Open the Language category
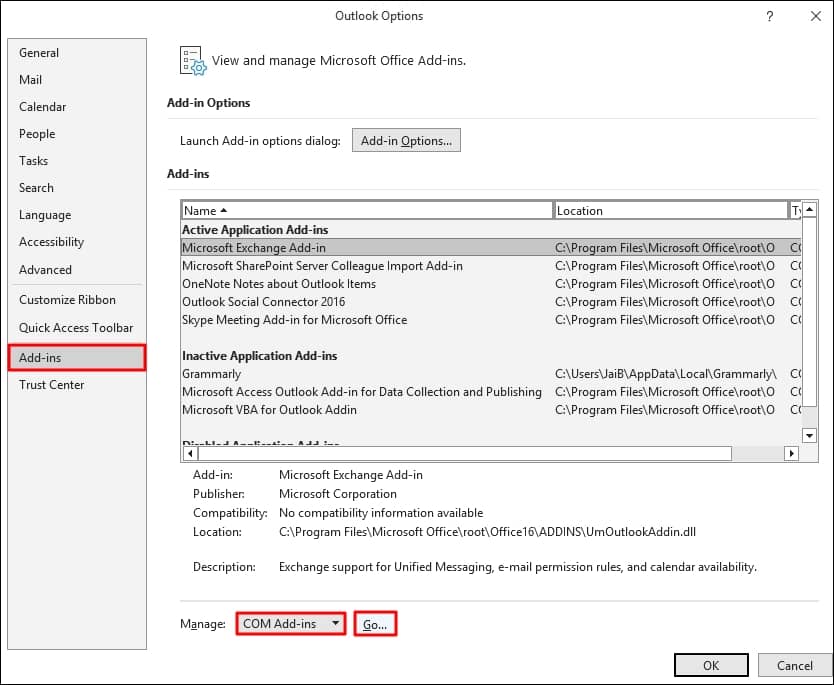 click(77, 215)
